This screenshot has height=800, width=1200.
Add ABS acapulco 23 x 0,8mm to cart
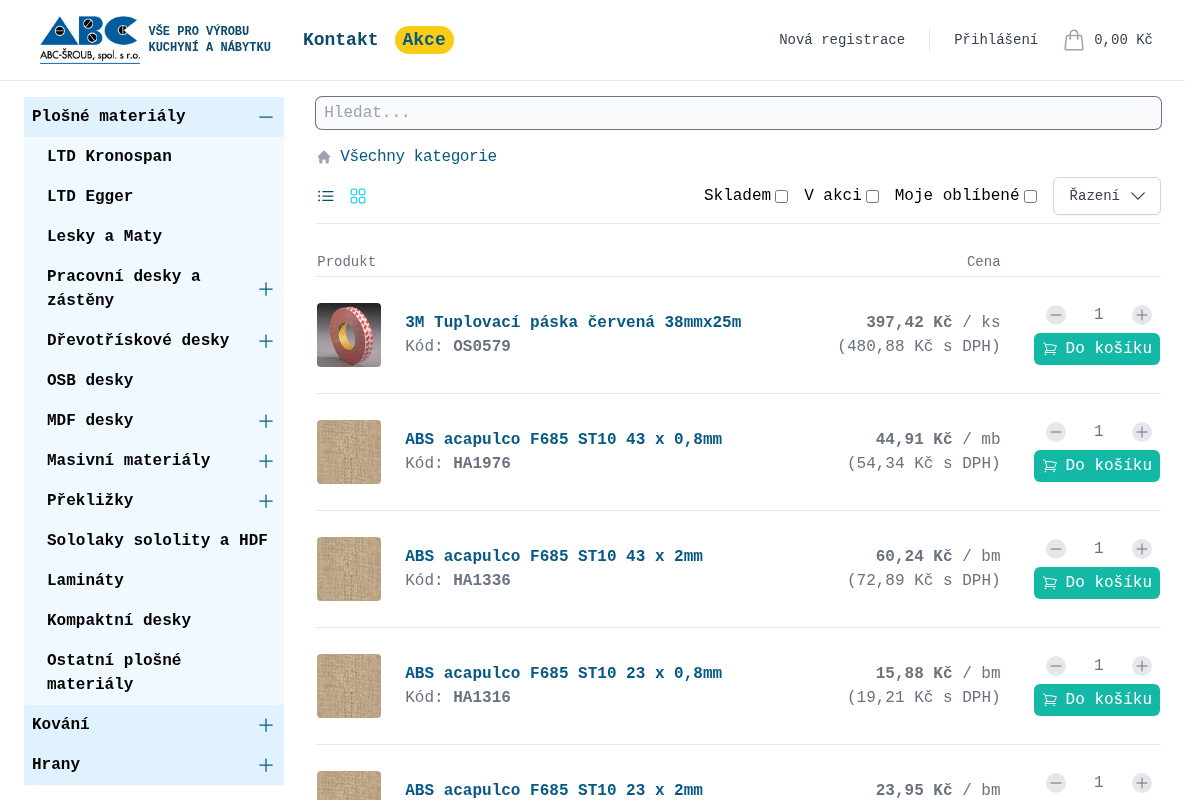1097,700
